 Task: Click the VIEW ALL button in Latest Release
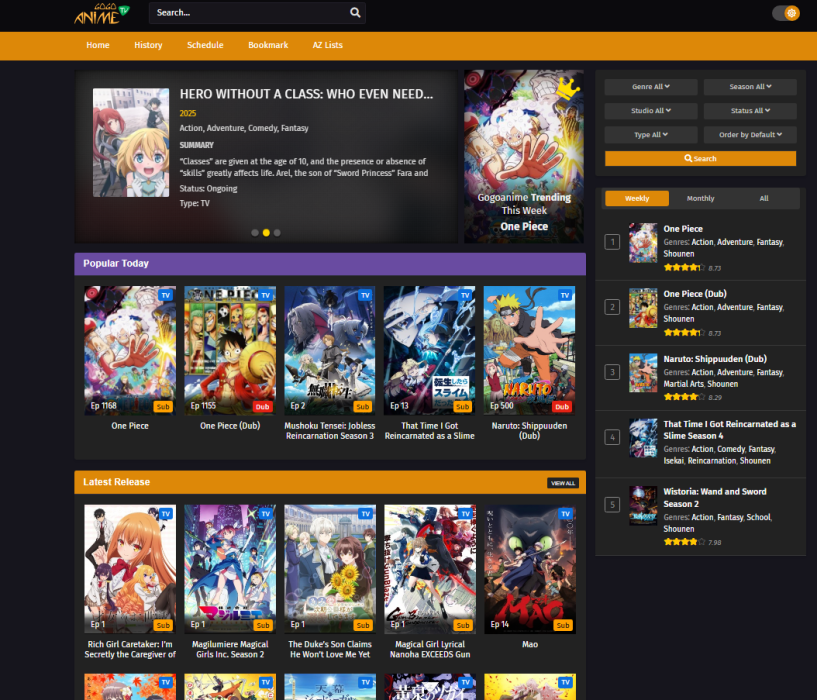563,483
